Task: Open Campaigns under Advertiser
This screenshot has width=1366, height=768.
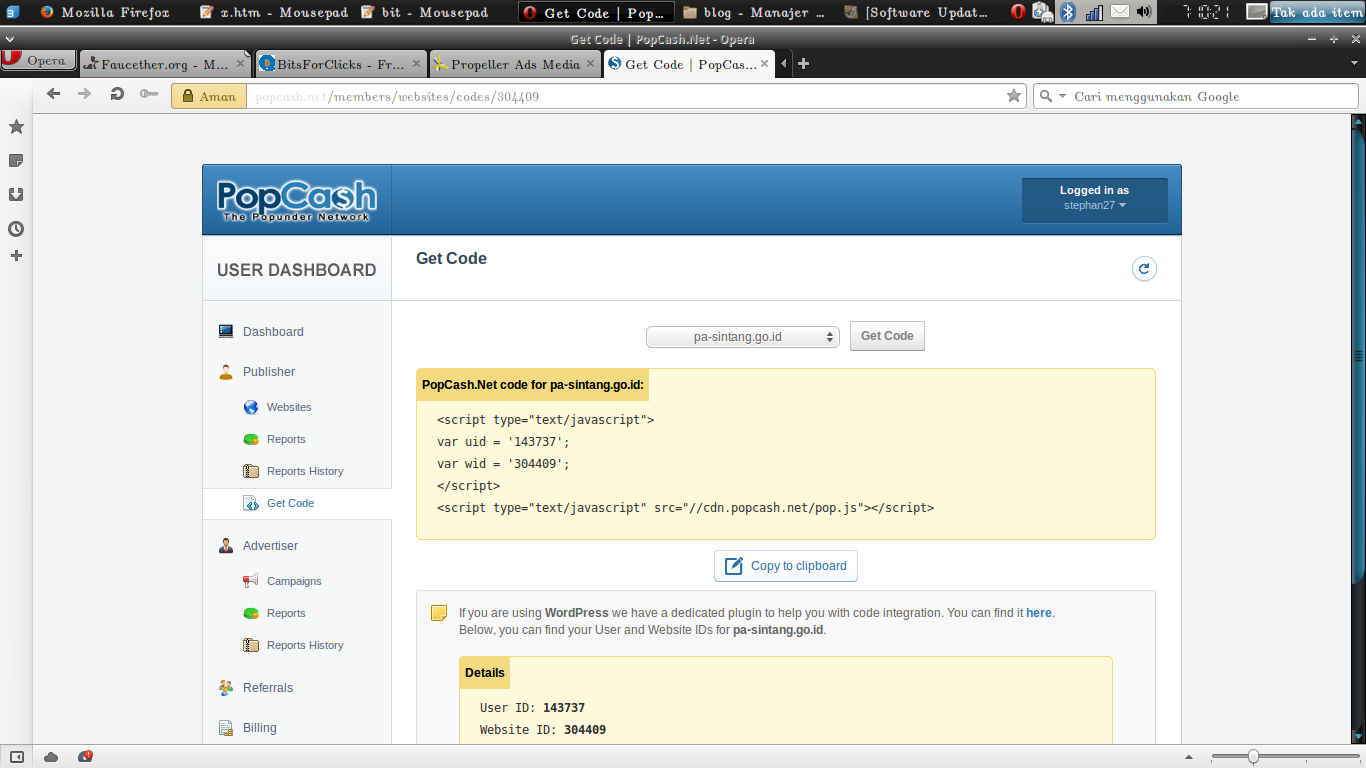Action: click(x=294, y=582)
